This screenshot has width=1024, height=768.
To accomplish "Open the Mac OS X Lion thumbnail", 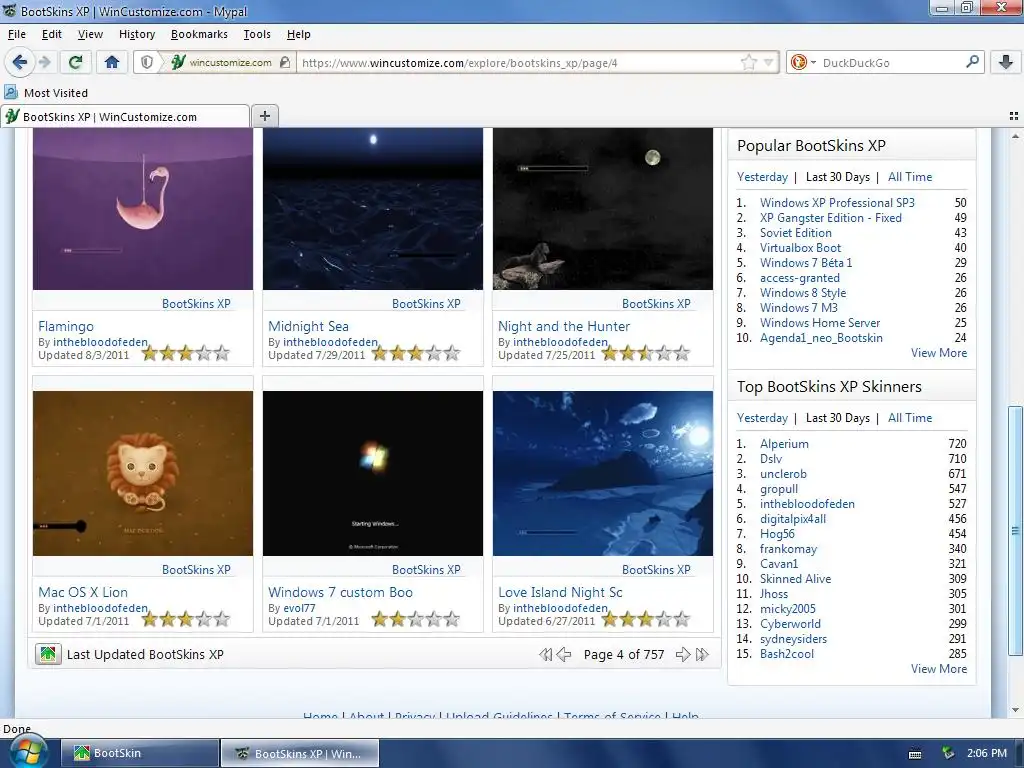I will pos(142,473).
